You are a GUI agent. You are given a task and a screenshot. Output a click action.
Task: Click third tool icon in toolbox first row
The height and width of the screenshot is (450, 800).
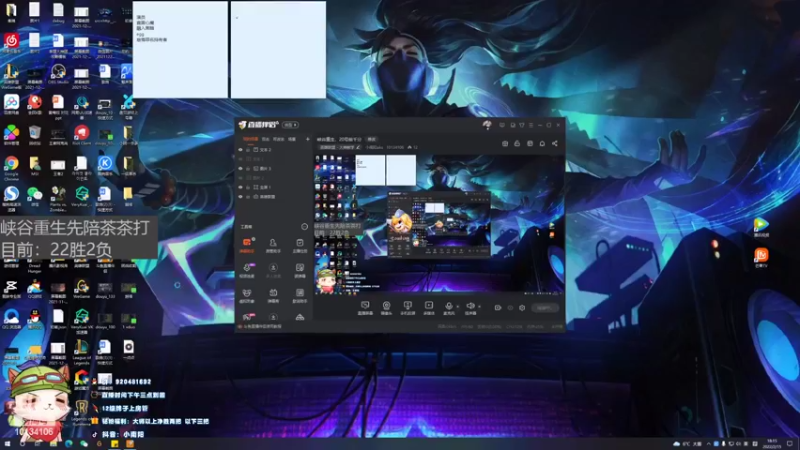(299, 242)
